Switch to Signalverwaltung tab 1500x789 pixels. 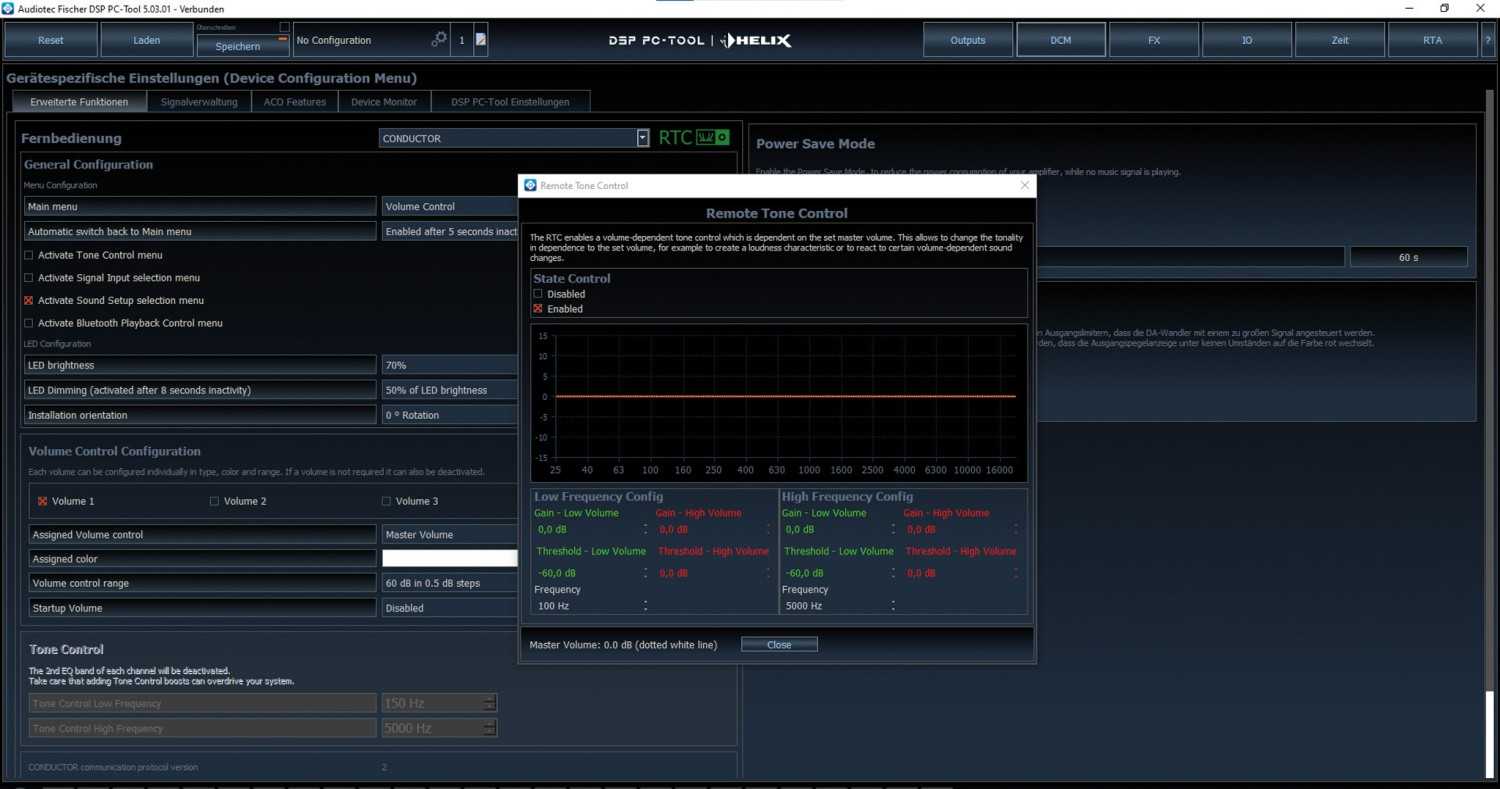tap(199, 102)
